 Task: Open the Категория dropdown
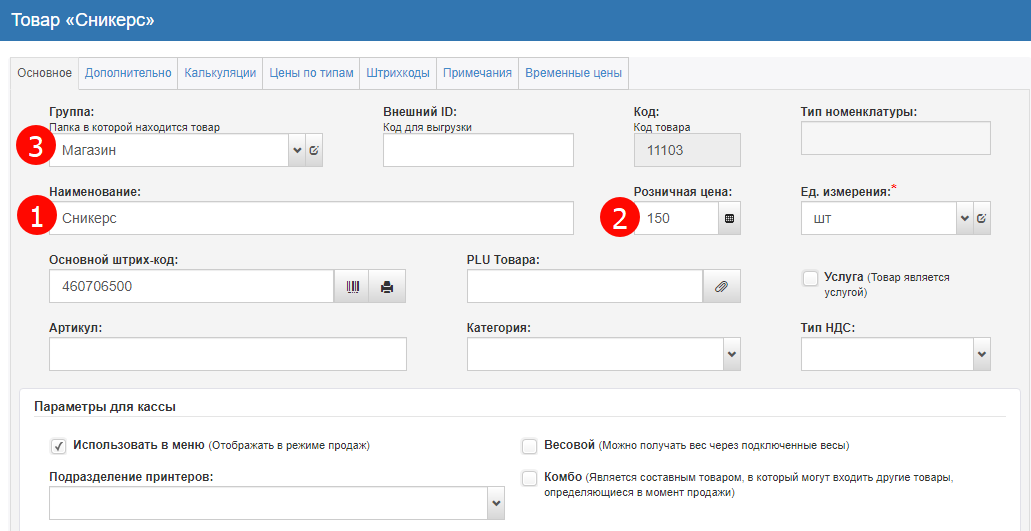[731, 354]
